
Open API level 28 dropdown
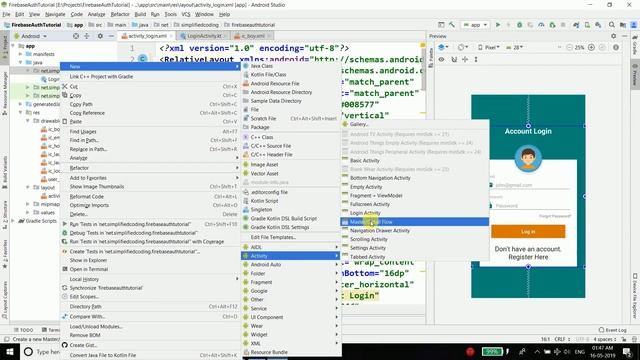(515, 47)
